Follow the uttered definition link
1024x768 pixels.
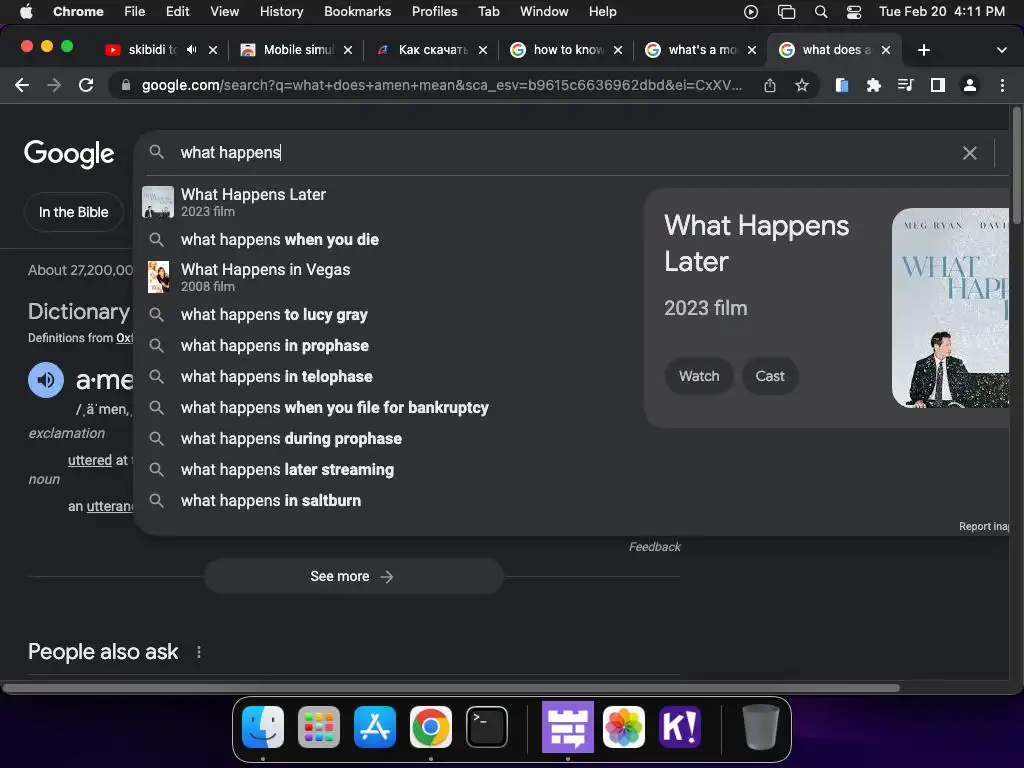pos(90,460)
